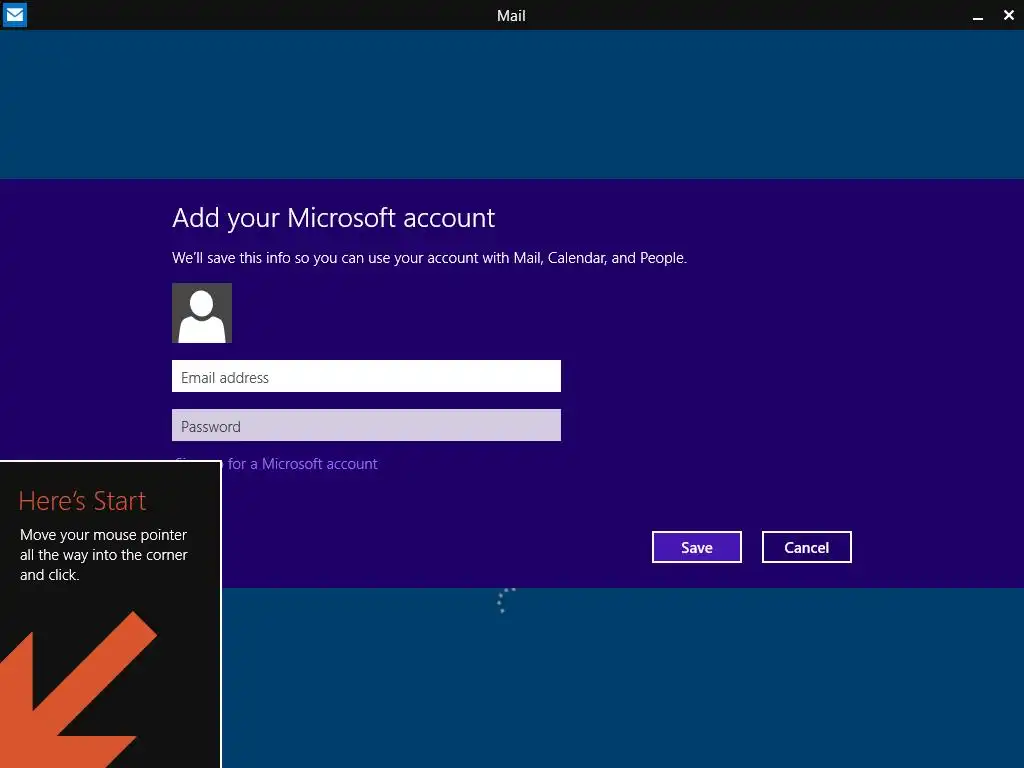Open the Microsoft account sign-up link

(x=300, y=464)
